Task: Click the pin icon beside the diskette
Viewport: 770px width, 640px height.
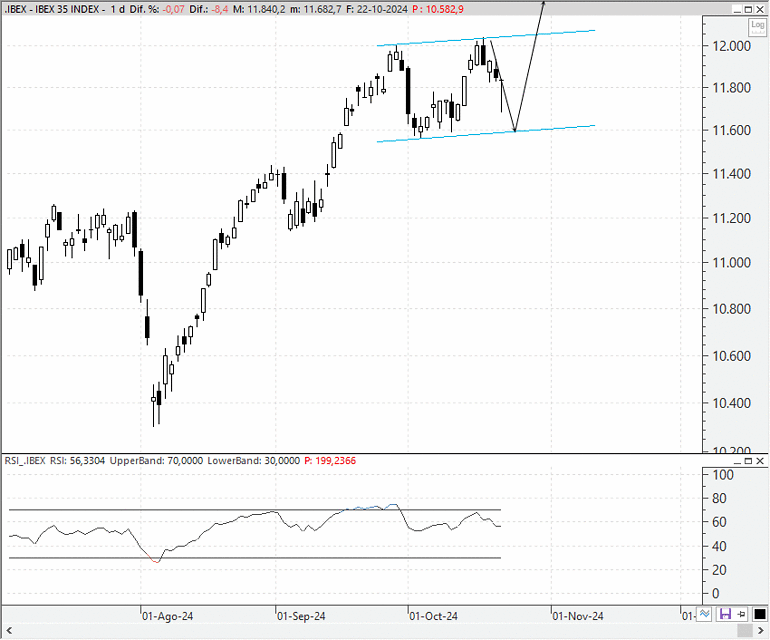Action: point(742,614)
